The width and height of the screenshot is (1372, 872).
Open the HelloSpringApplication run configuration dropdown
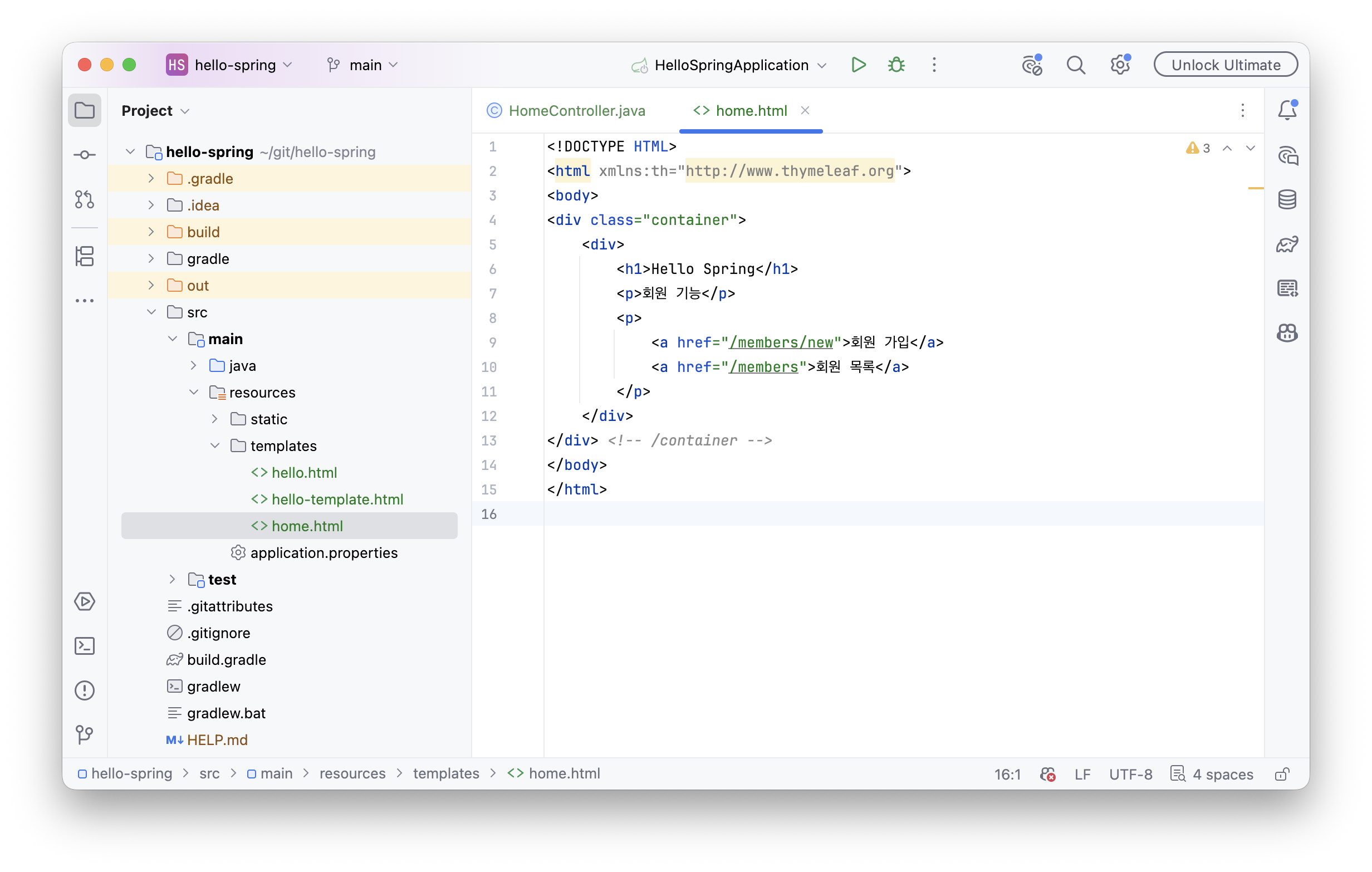729,65
